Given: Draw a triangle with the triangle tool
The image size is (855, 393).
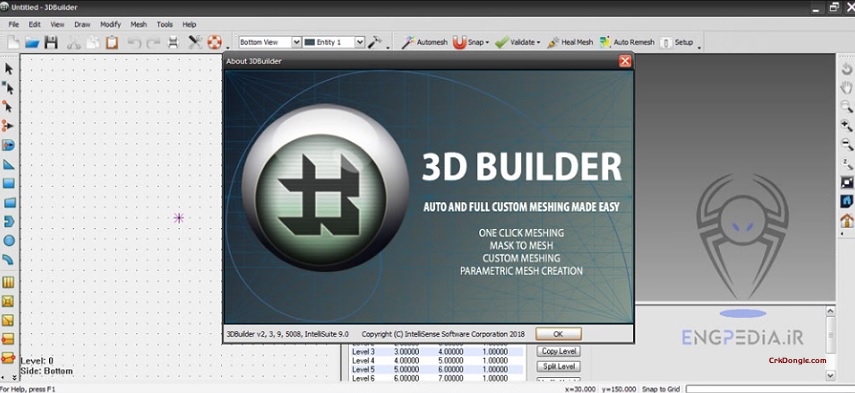Looking at the screenshot, I should point(8,164).
